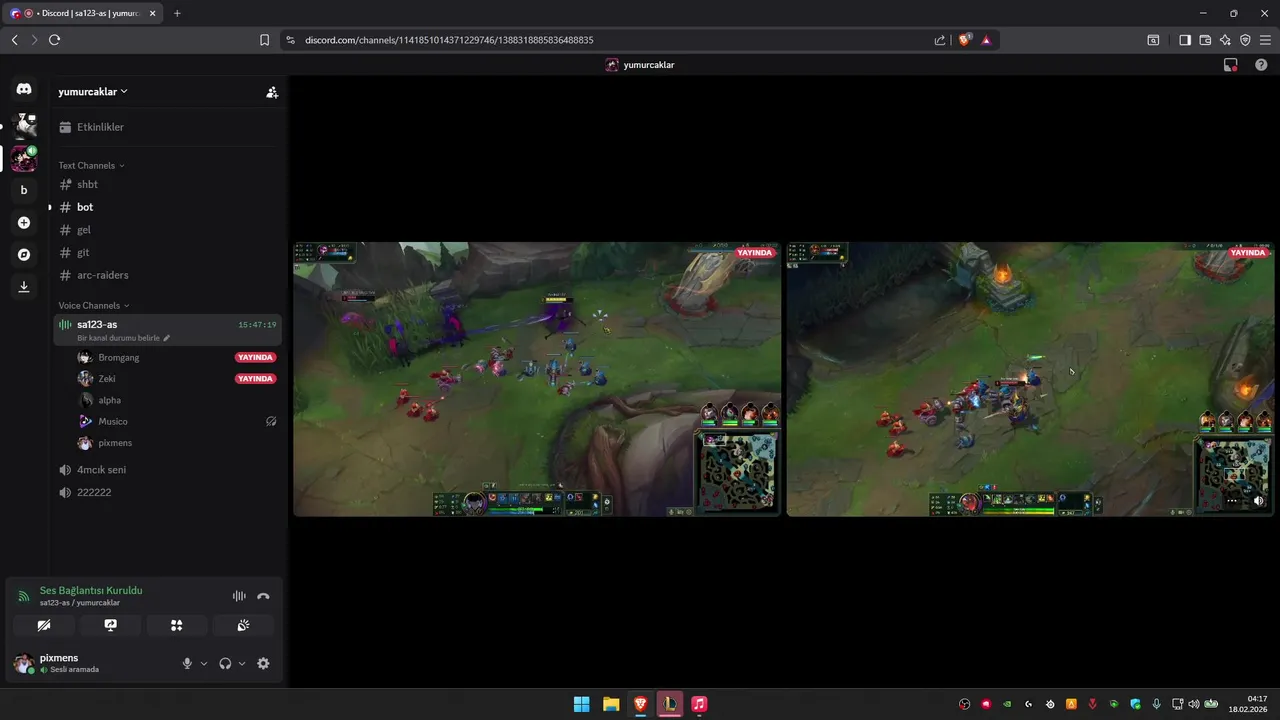Open the server with letter b
1280x720 pixels.
tap(24, 190)
